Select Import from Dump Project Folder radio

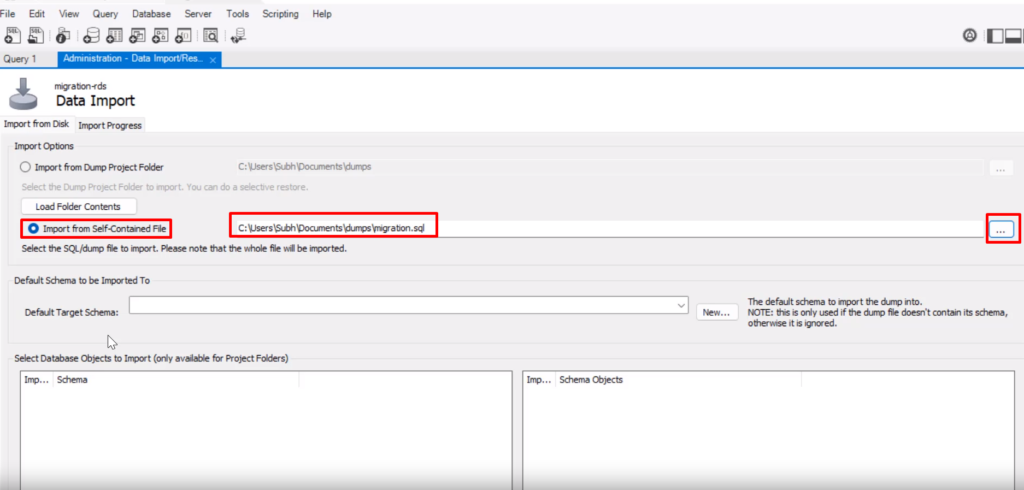[26, 167]
